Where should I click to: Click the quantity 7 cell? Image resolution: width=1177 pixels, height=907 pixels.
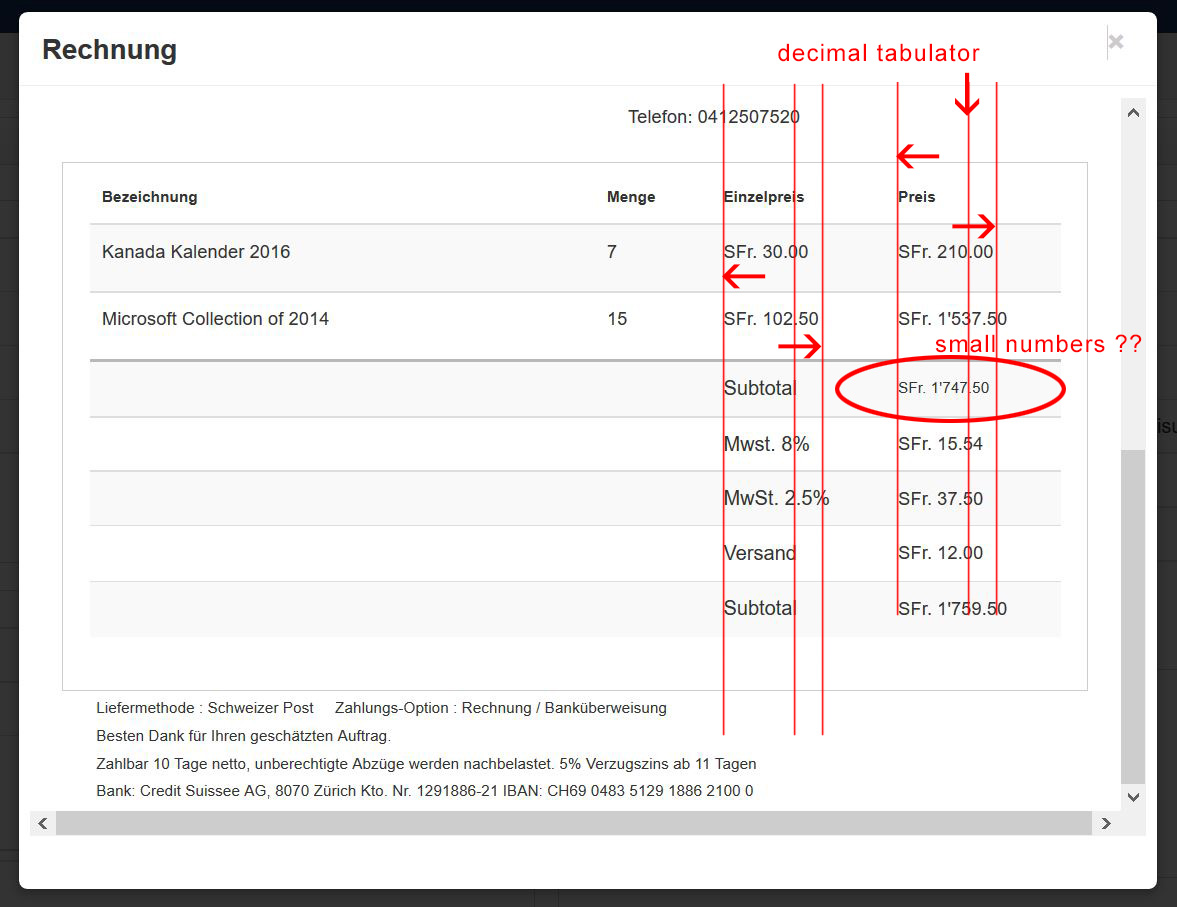pos(612,252)
